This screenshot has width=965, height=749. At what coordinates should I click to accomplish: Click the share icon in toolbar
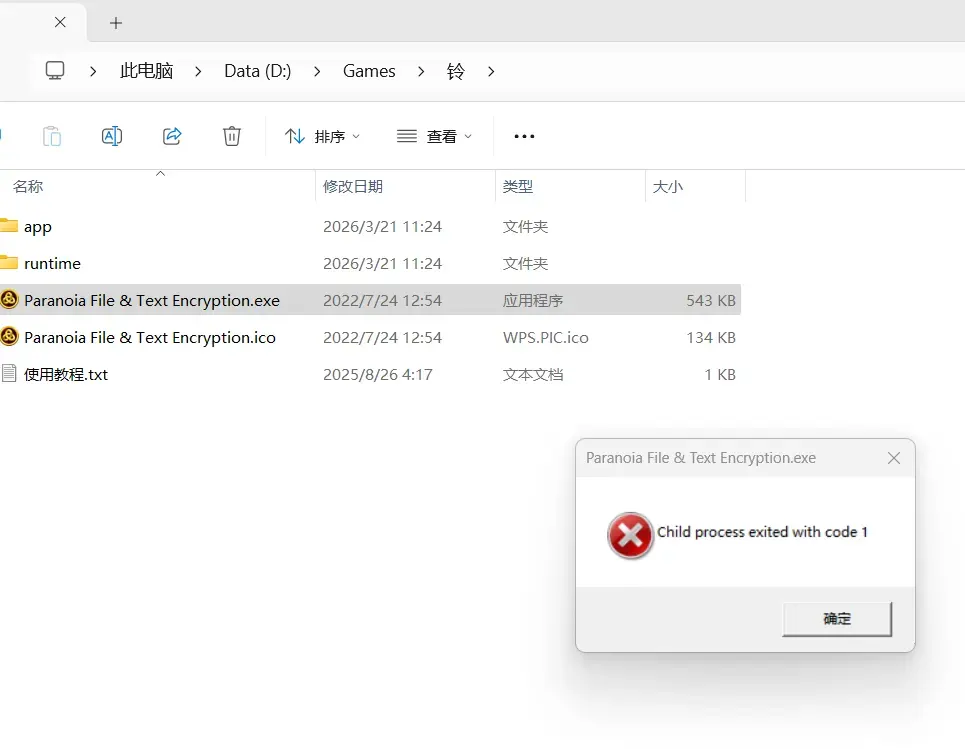click(x=172, y=136)
